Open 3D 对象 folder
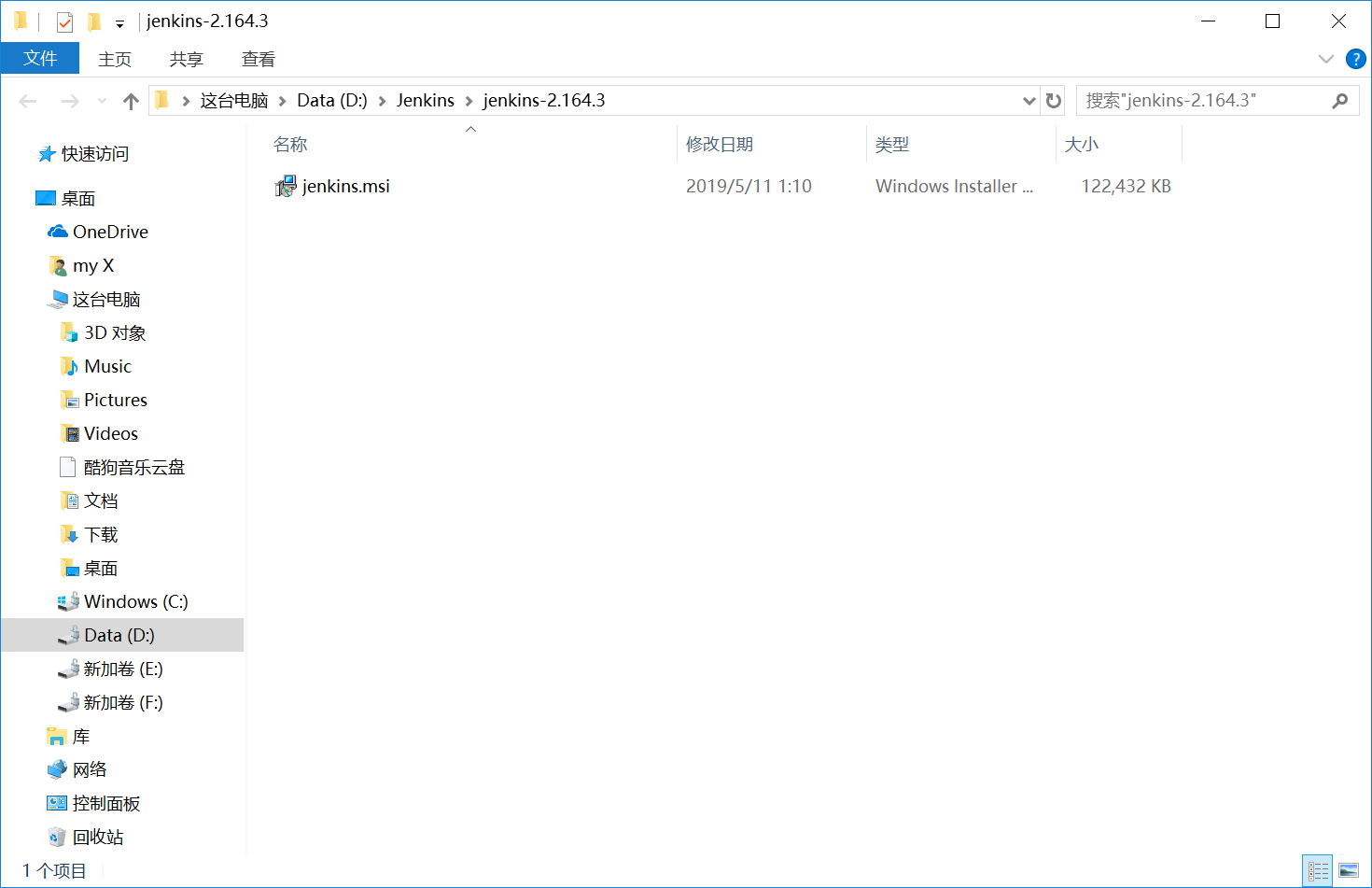This screenshot has width=1372, height=888. pos(115,332)
